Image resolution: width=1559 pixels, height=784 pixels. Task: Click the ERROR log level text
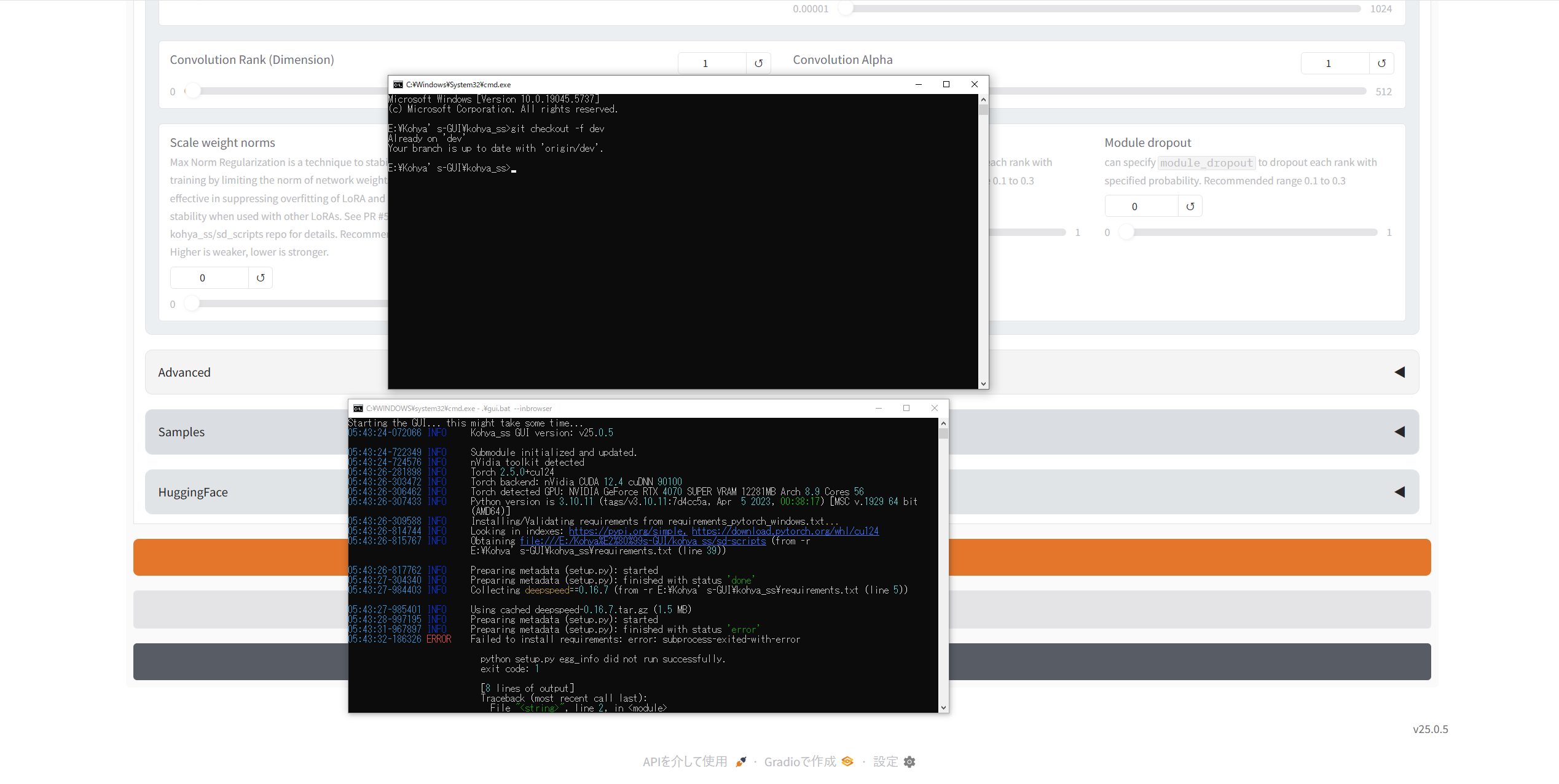(439, 640)
